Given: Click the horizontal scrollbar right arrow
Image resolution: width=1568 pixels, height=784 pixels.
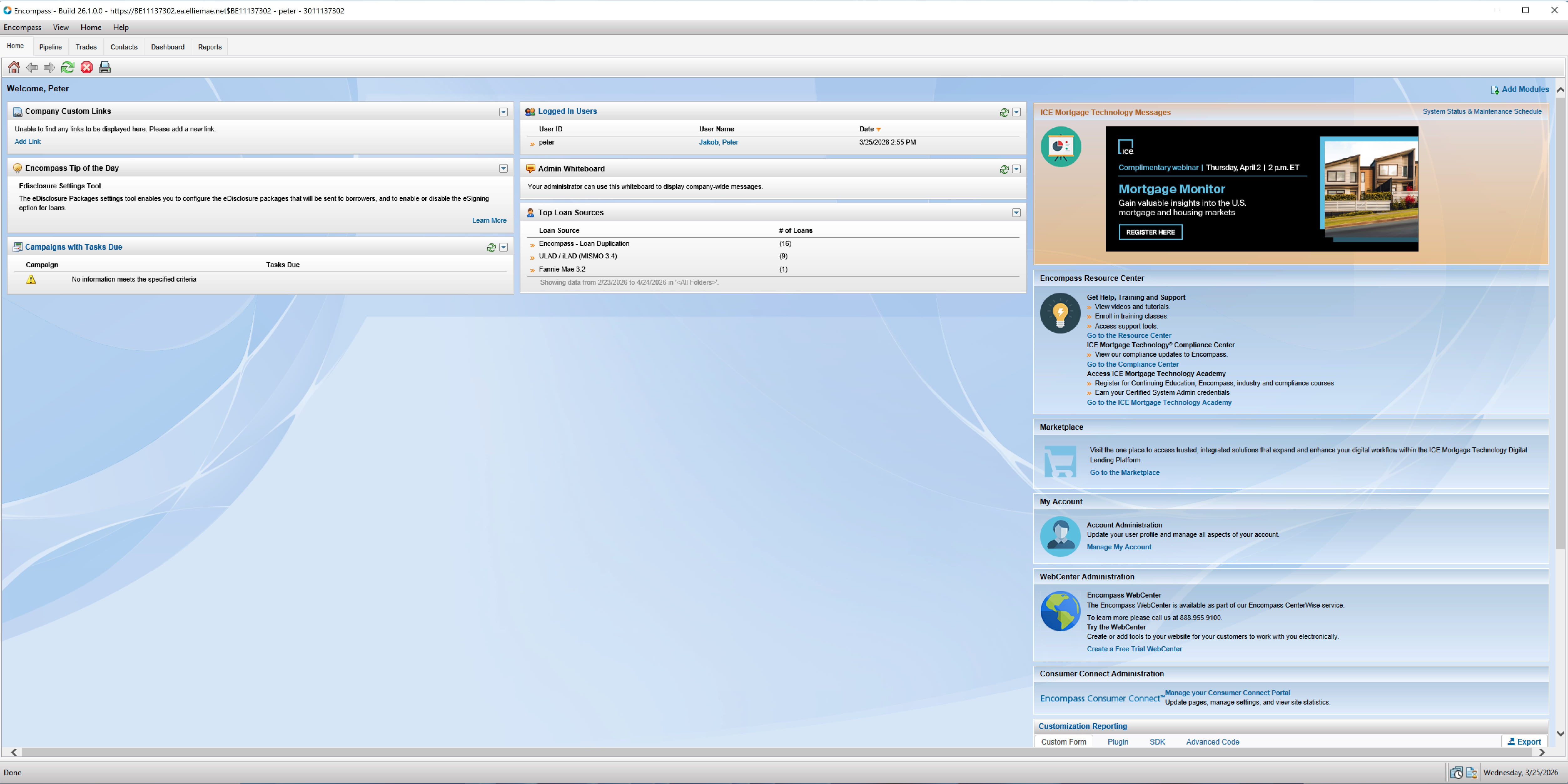Looking at the screenshot, I should 1542,752.
